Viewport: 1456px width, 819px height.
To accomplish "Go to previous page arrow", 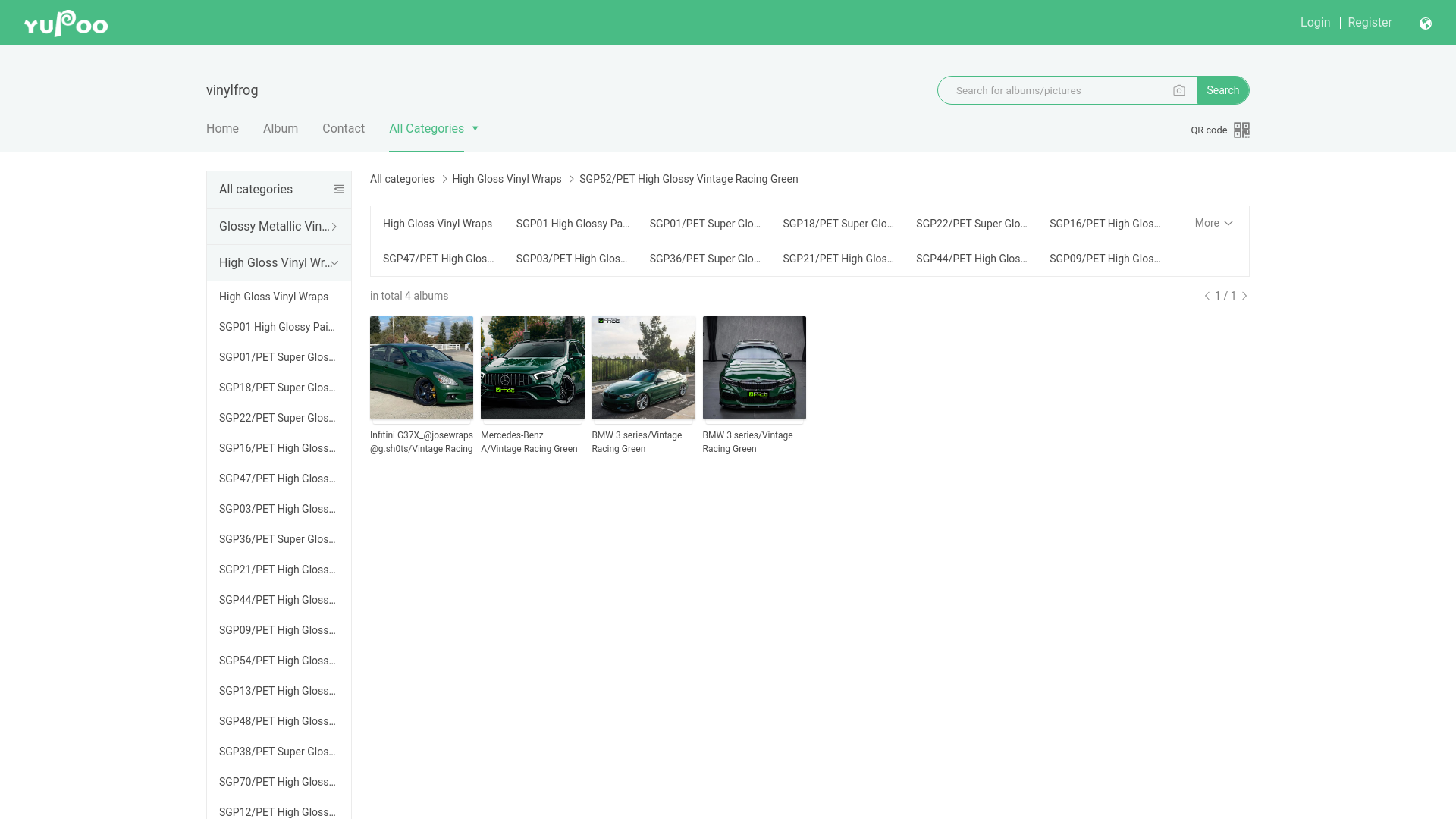I will point(1207,296).
